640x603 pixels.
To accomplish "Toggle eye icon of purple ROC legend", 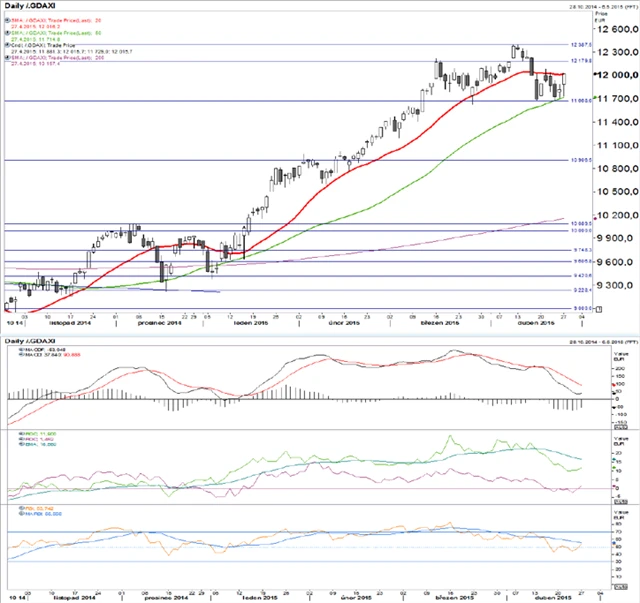I will coord(22,439).
